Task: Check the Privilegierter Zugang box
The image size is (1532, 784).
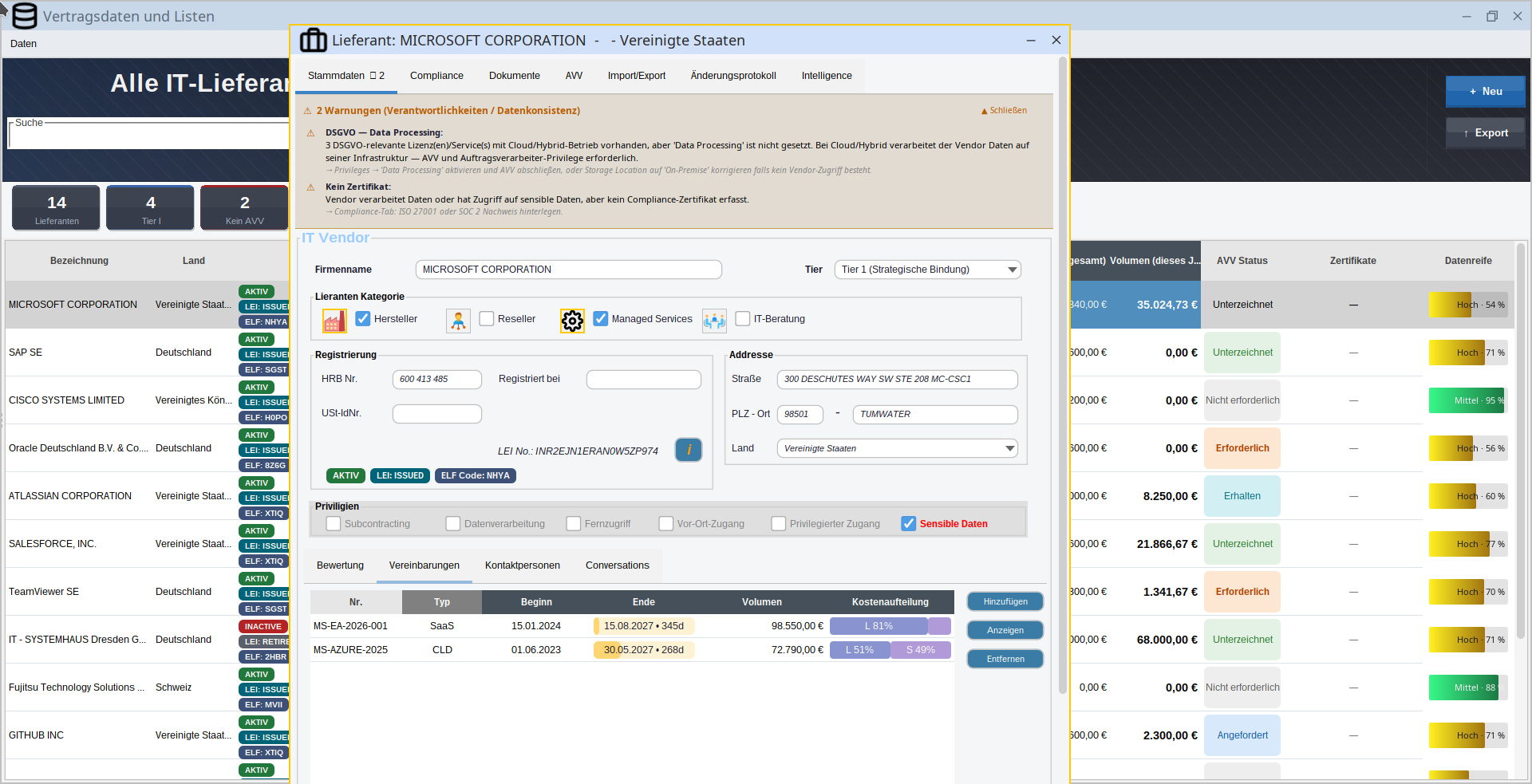Action: click(x=779, y=524)
